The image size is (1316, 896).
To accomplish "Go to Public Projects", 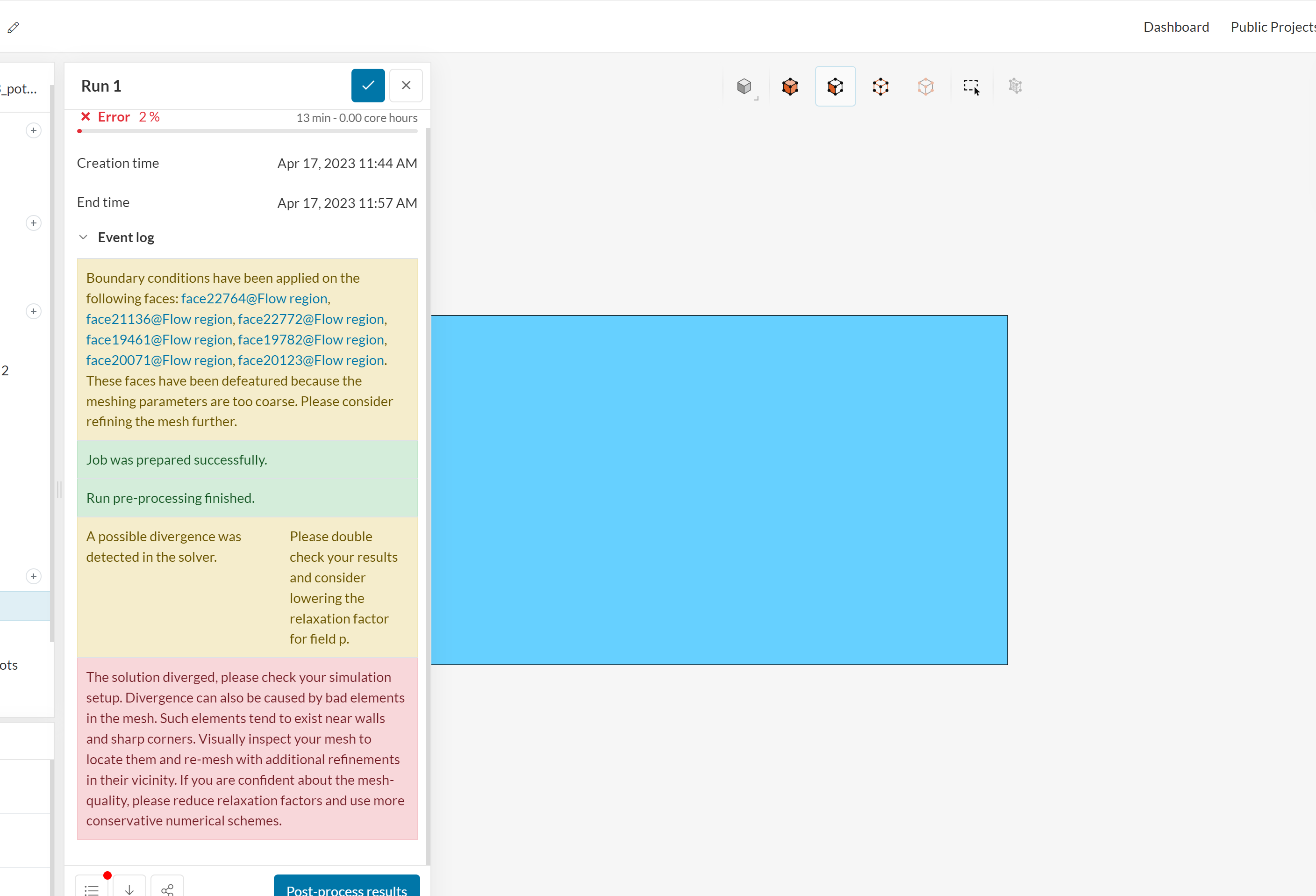I will (x=1272, y=27).
